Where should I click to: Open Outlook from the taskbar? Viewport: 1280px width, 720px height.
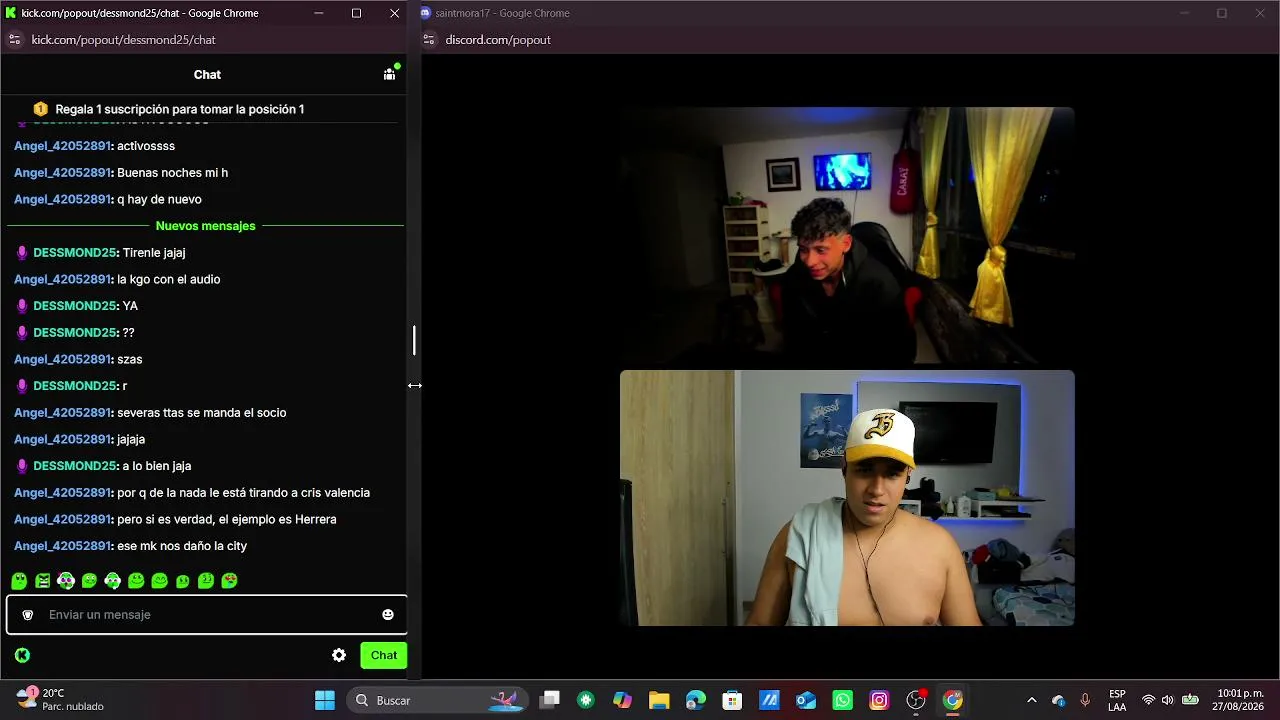(806, 700)
